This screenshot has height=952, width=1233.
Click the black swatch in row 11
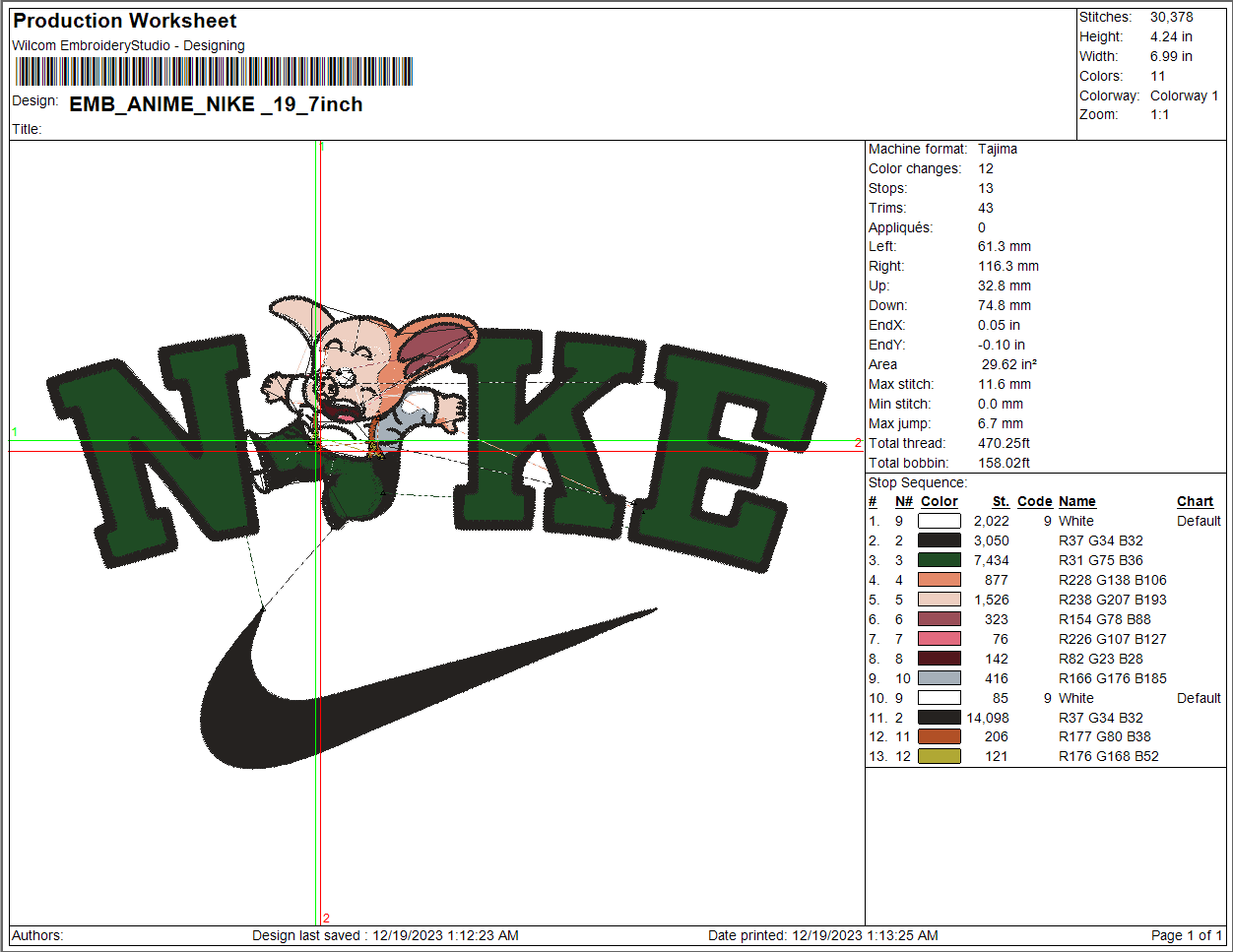pos(939,718)
